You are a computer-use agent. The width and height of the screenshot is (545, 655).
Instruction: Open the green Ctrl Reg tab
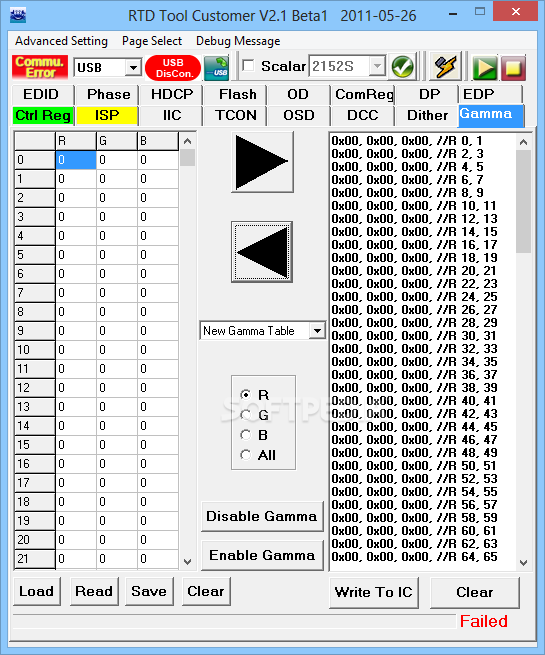(43, 115)
